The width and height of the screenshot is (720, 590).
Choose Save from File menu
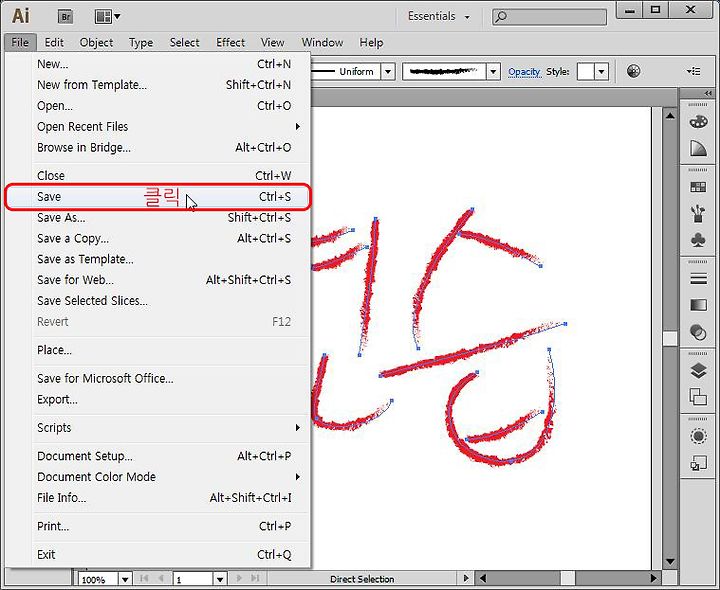(158, 197)
